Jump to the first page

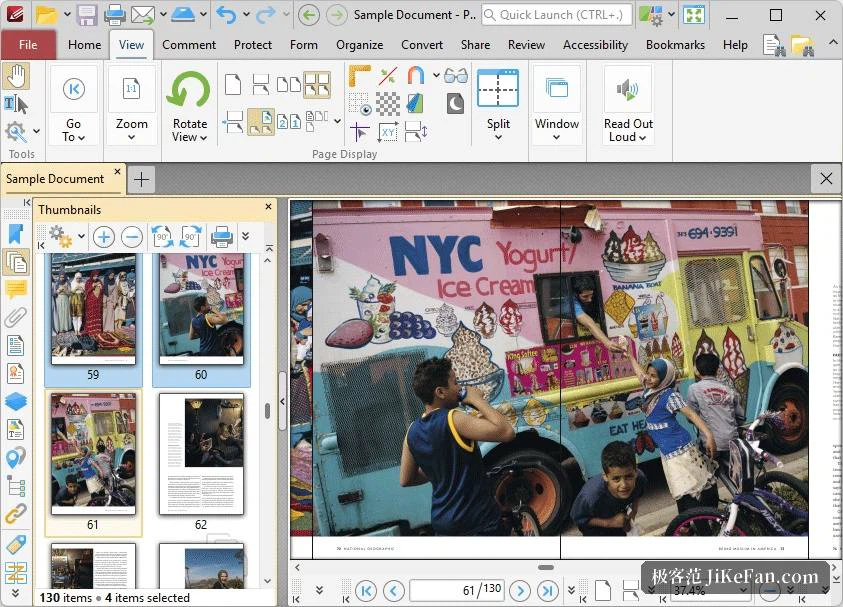(x=366, y=591)
